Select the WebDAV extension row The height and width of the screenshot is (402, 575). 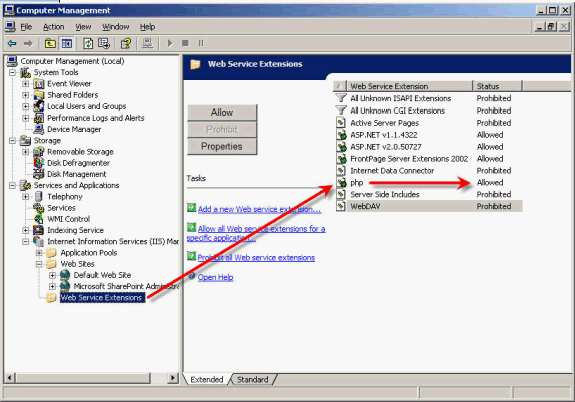pyautogui.click(x=429, y=206)
